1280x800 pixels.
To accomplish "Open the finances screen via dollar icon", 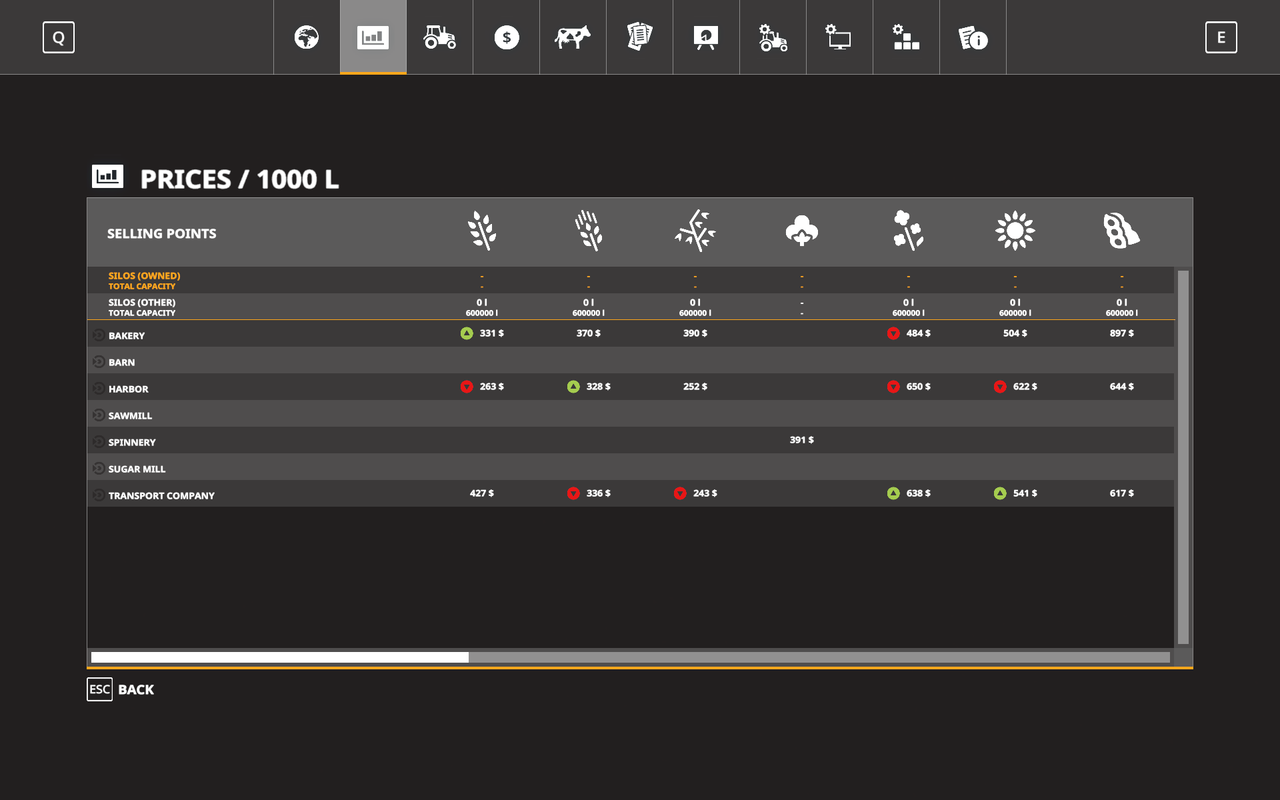I will (506, 37).
